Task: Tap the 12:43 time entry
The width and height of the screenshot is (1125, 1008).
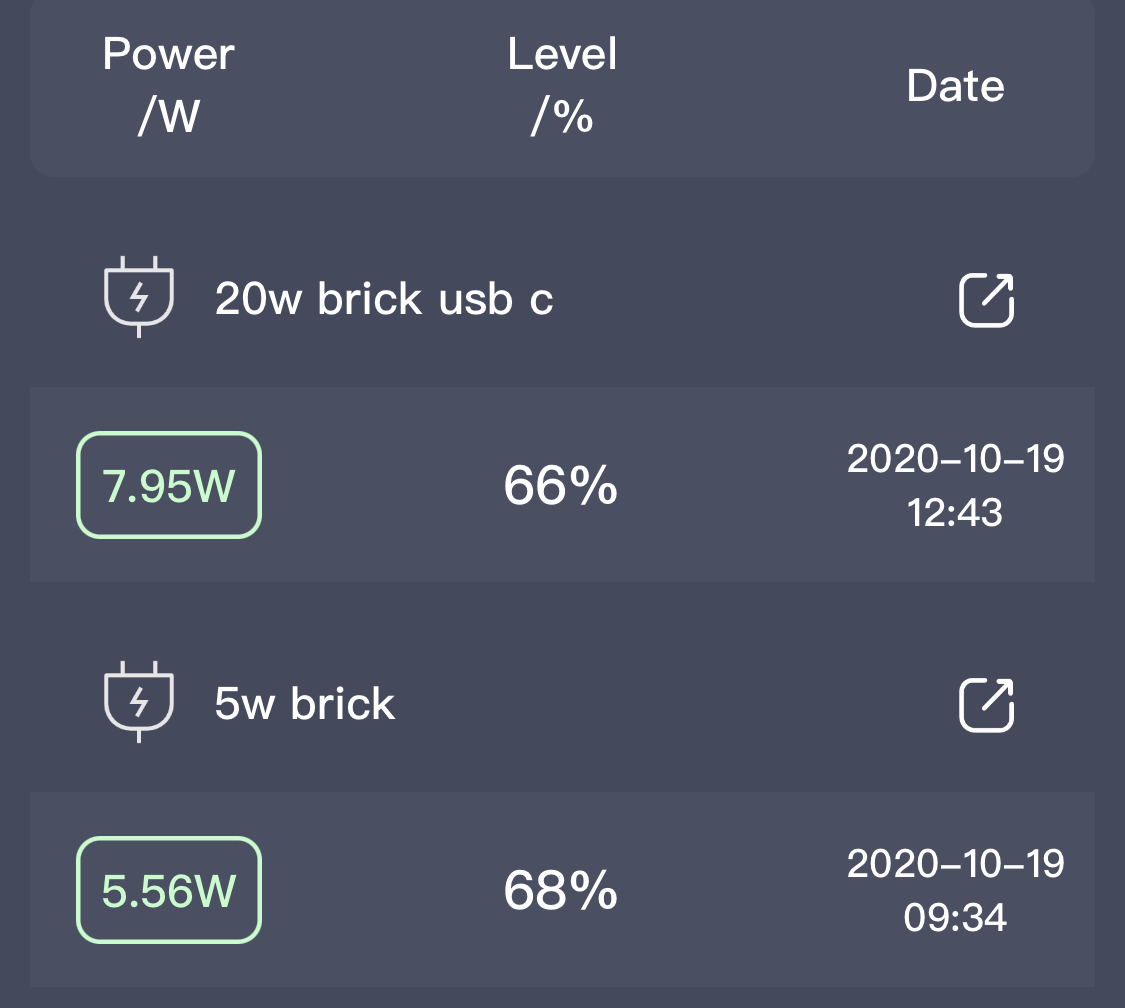Action: point(955,513)
